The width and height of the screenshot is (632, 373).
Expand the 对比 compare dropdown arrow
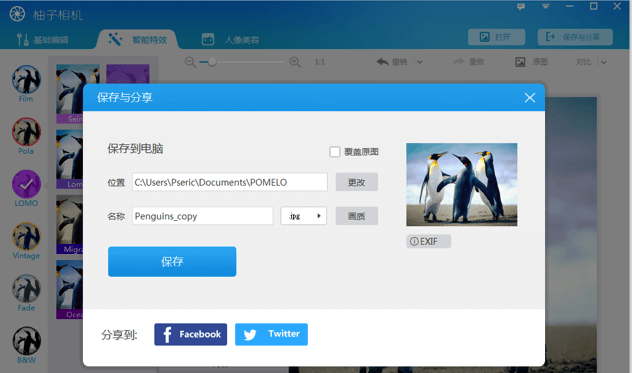(604, 62)
